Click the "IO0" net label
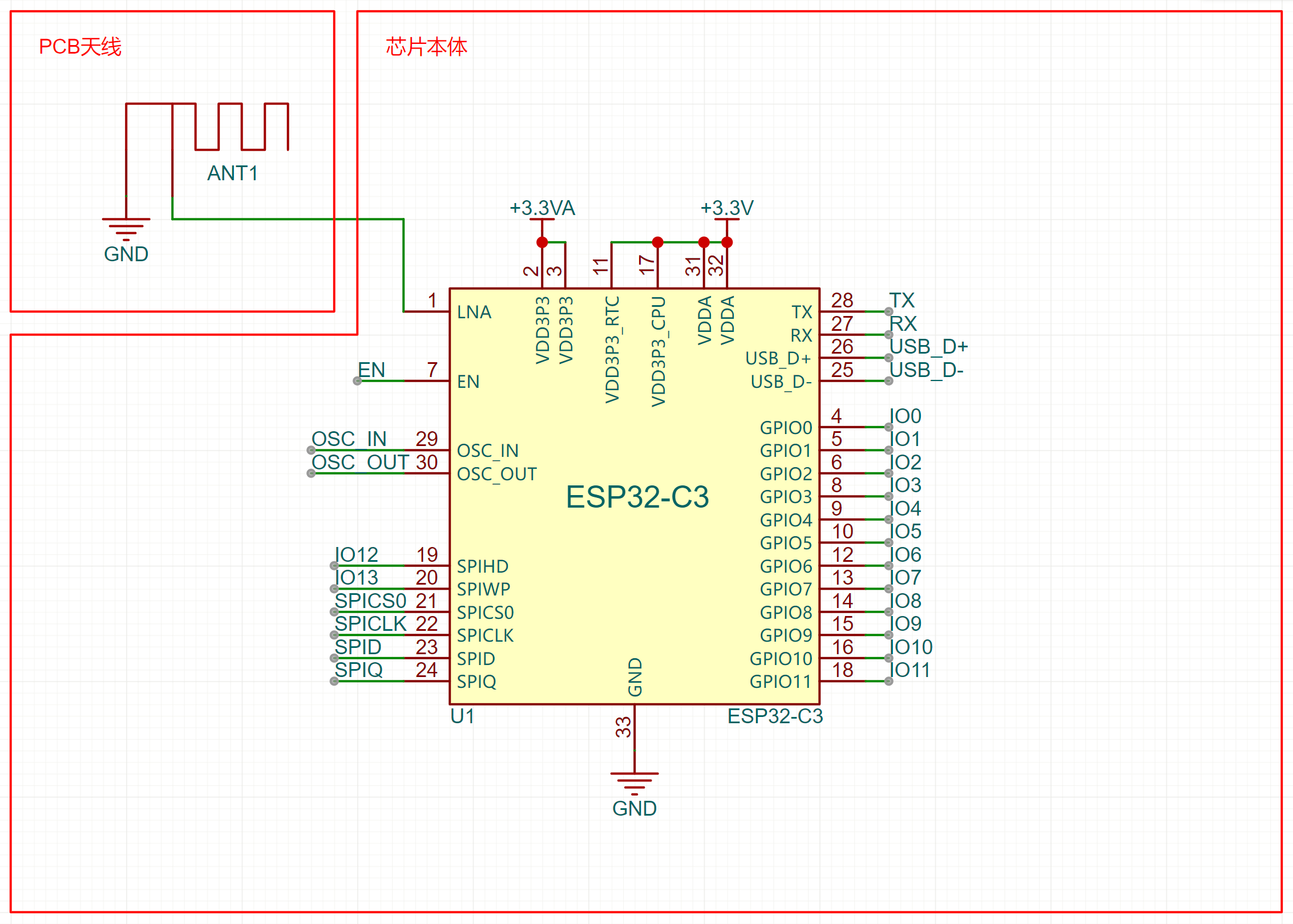The image size is (1293, 924). [x=906, y=416]
